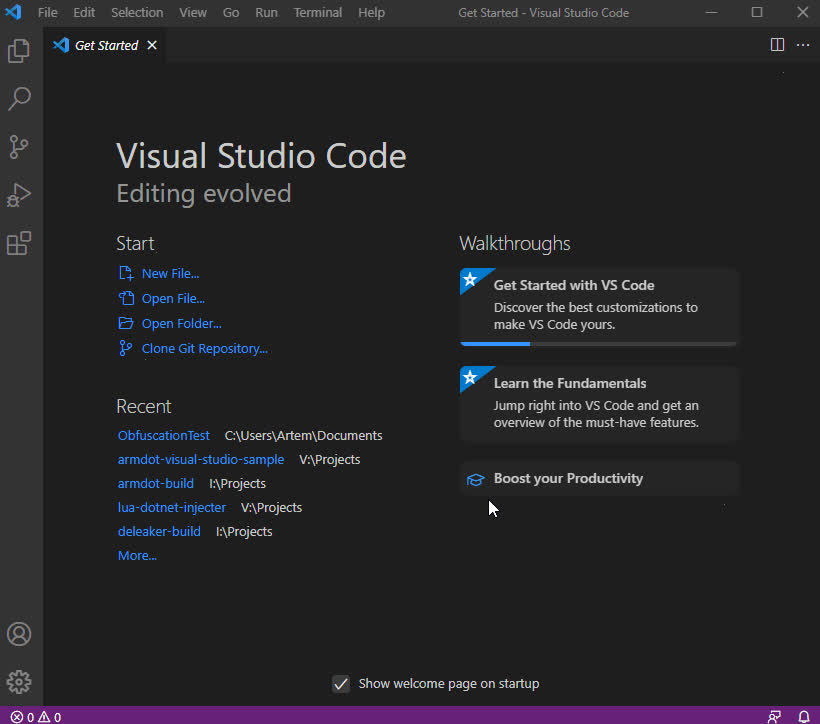
Task: Click the Run and Debug icon
Action: pos(20,194)
